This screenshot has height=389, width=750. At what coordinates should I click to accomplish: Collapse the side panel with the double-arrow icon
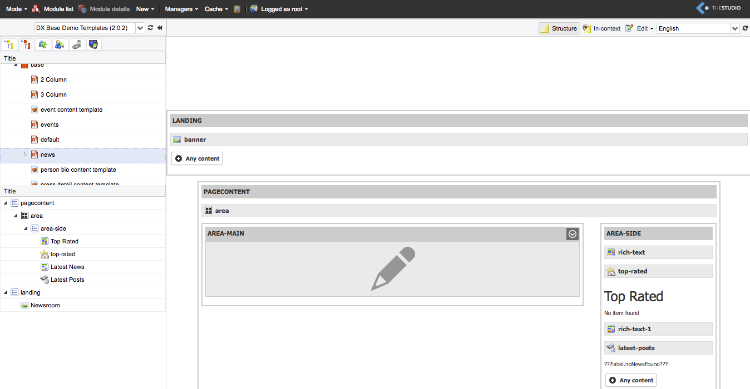click(x=160, y=28)
